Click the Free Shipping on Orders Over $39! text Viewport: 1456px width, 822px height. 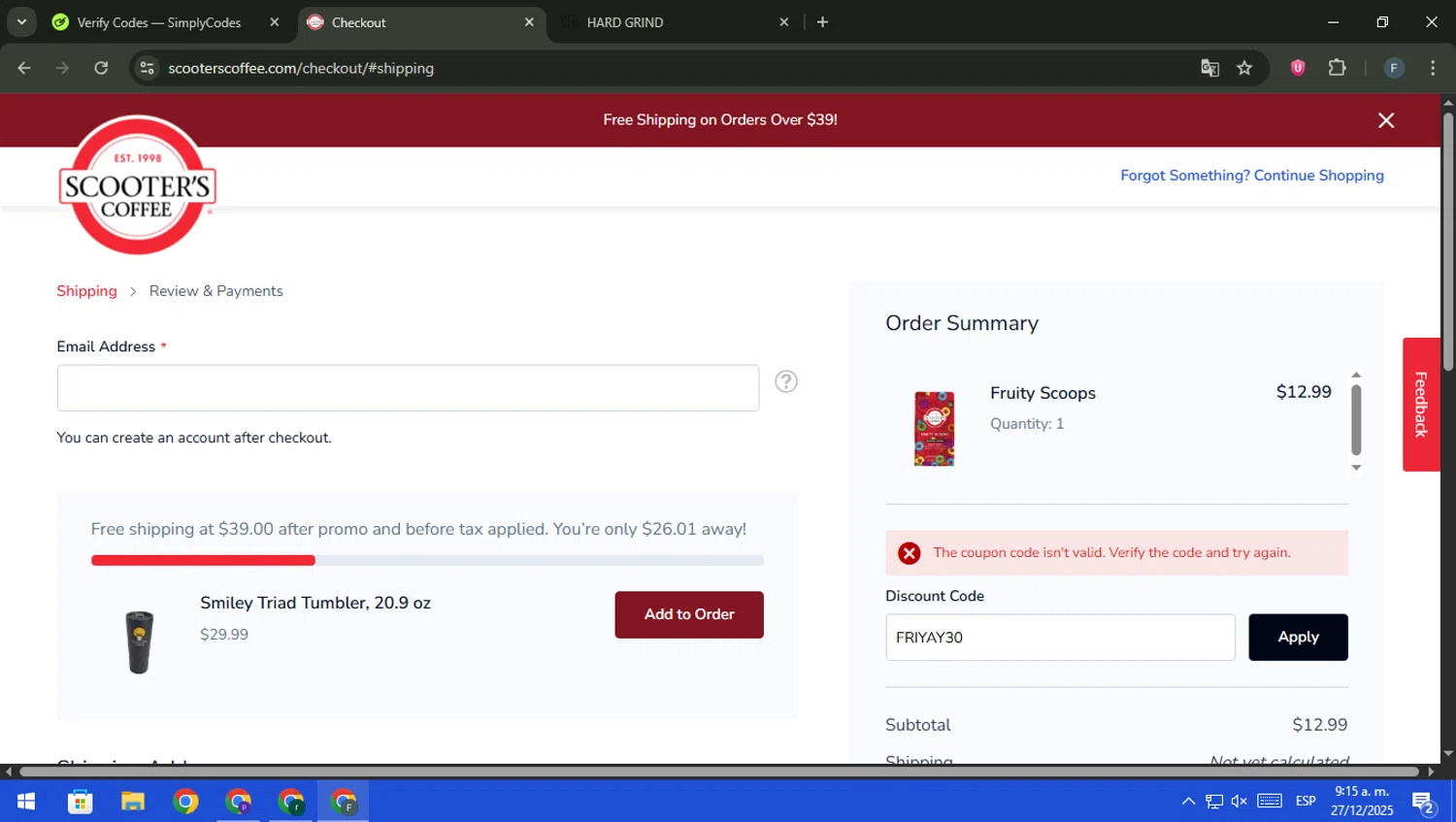(x=720, y=120)
